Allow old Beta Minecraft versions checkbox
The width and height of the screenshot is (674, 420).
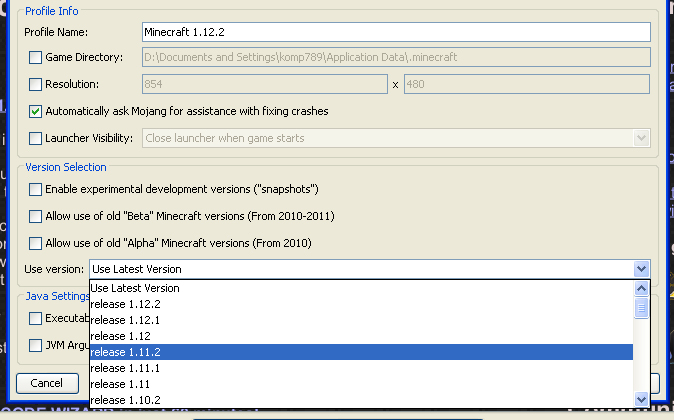pos(35,216)
